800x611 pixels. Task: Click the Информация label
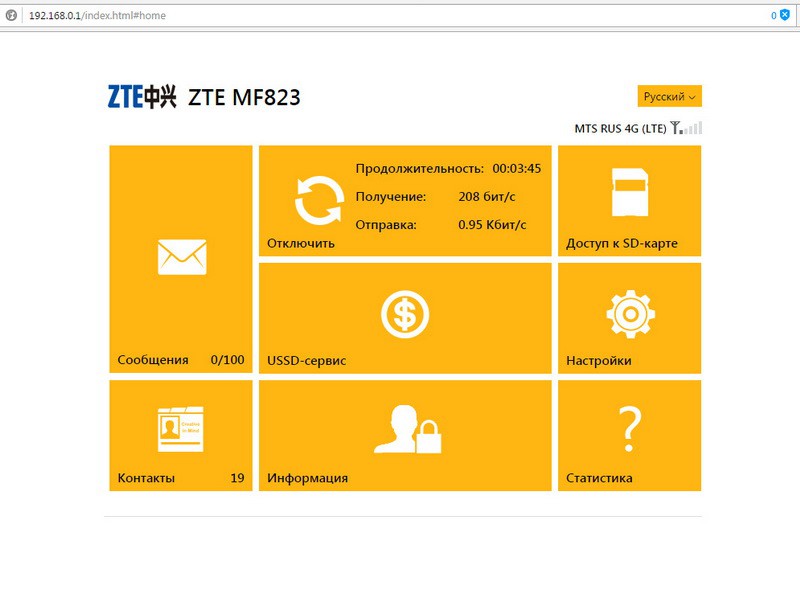[307, 478]
